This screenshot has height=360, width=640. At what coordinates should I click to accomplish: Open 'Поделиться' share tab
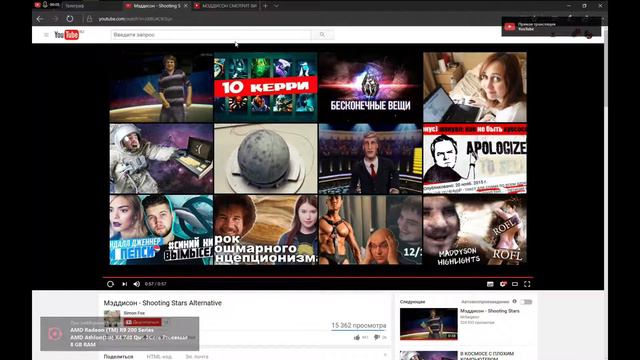click(118, 356)
